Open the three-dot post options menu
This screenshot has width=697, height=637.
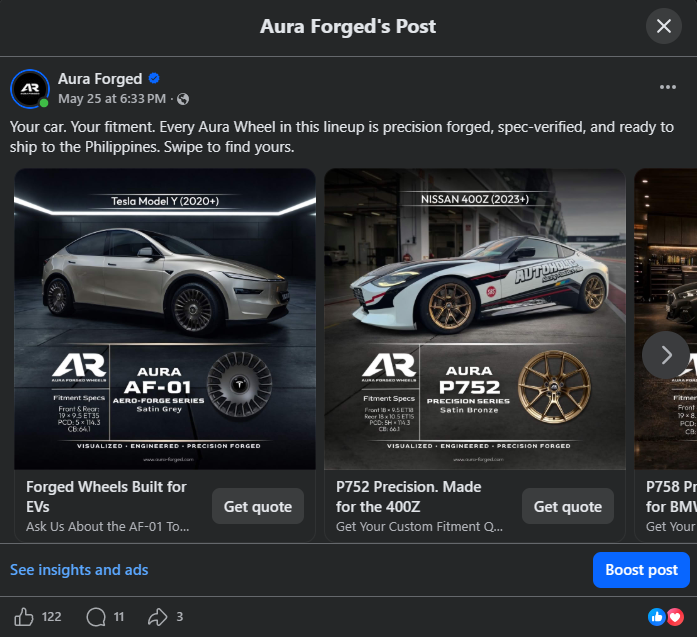668,87
